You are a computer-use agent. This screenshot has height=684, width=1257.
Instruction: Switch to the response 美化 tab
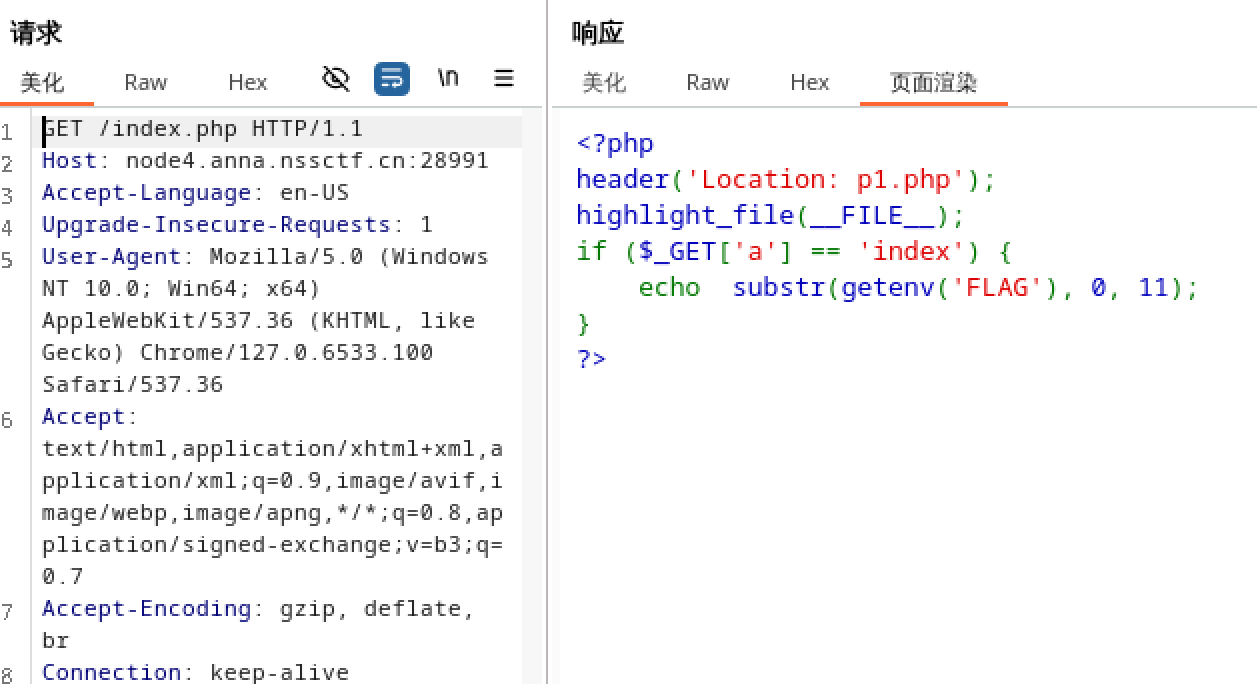pos(604,82)
